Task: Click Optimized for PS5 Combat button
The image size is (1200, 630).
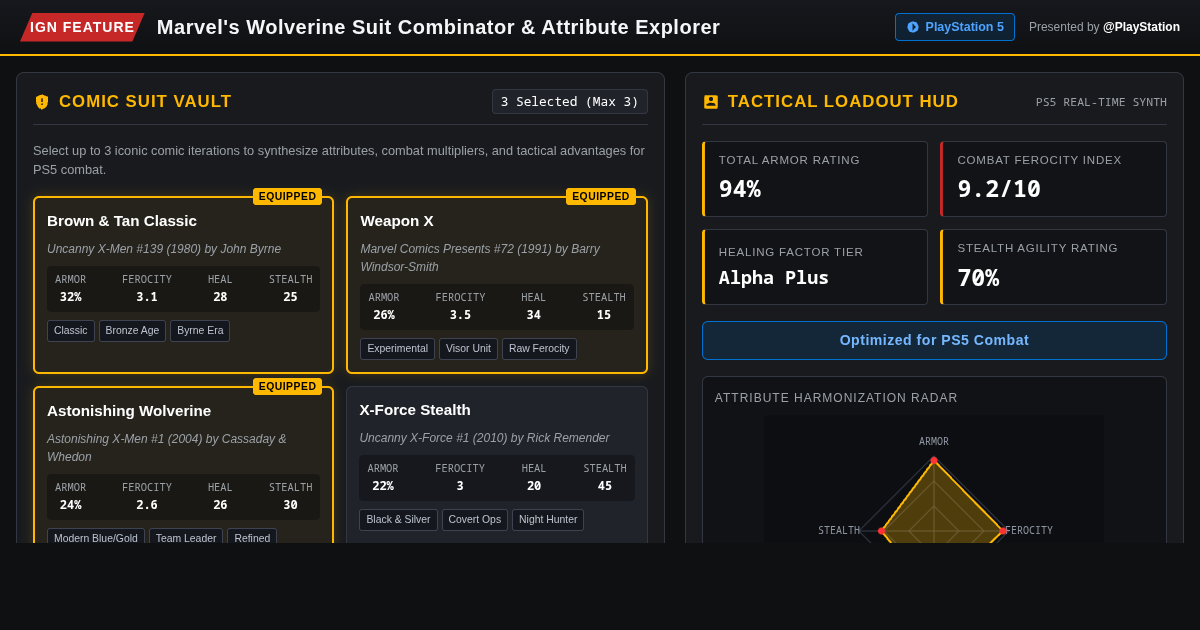Action: pyautogui.click(x=934, y=340)
